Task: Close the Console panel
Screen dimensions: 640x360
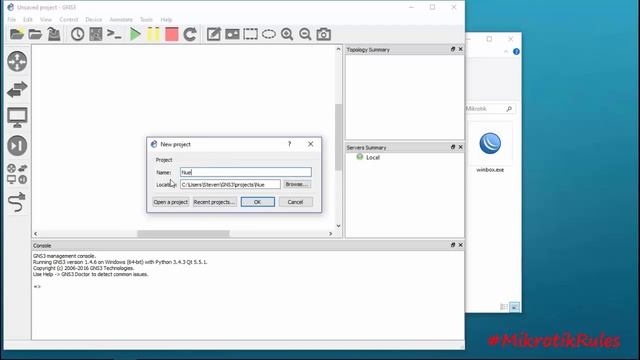Action: [x=460, y=245]
